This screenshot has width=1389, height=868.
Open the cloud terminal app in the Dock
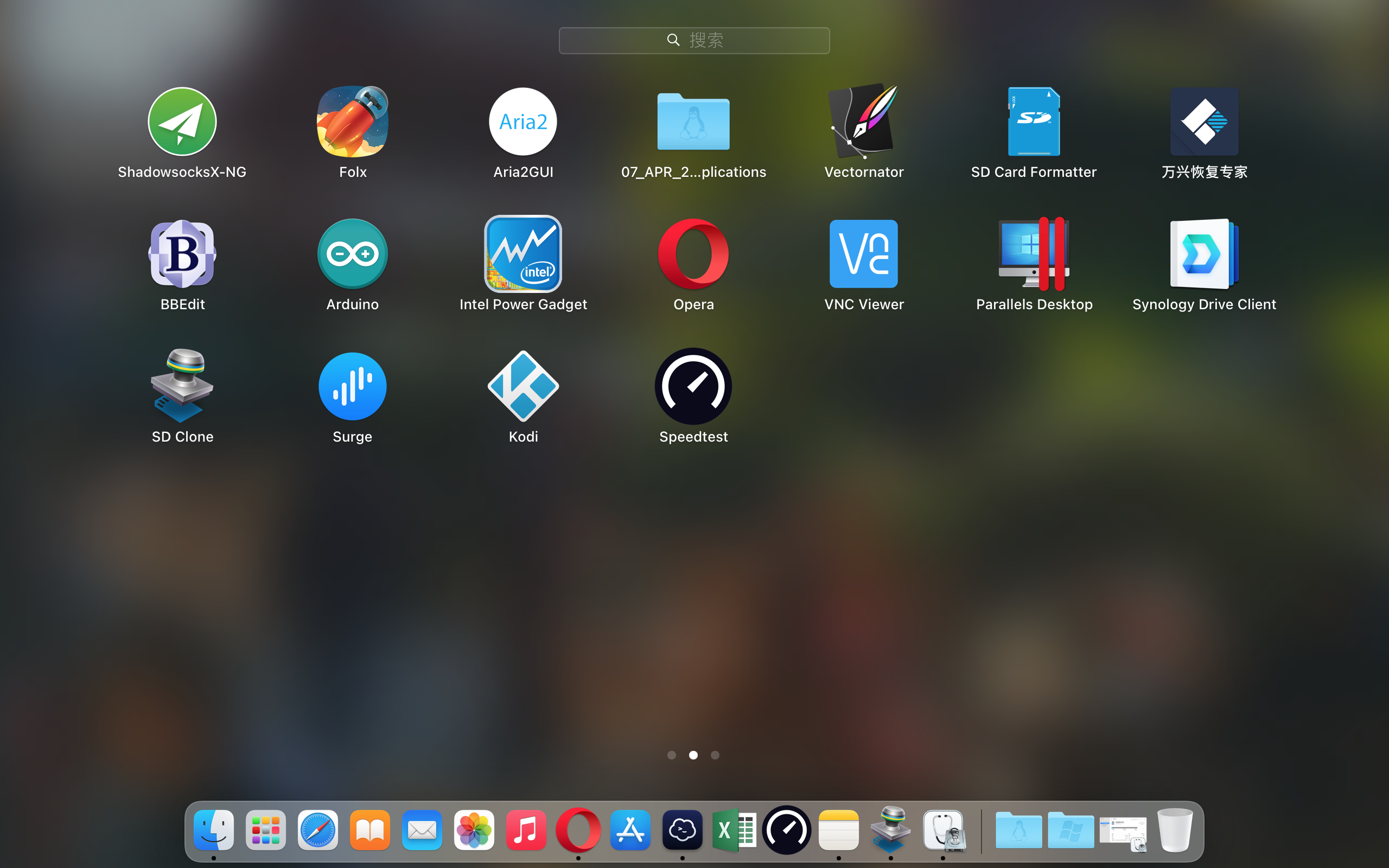(x=683, y=830)
